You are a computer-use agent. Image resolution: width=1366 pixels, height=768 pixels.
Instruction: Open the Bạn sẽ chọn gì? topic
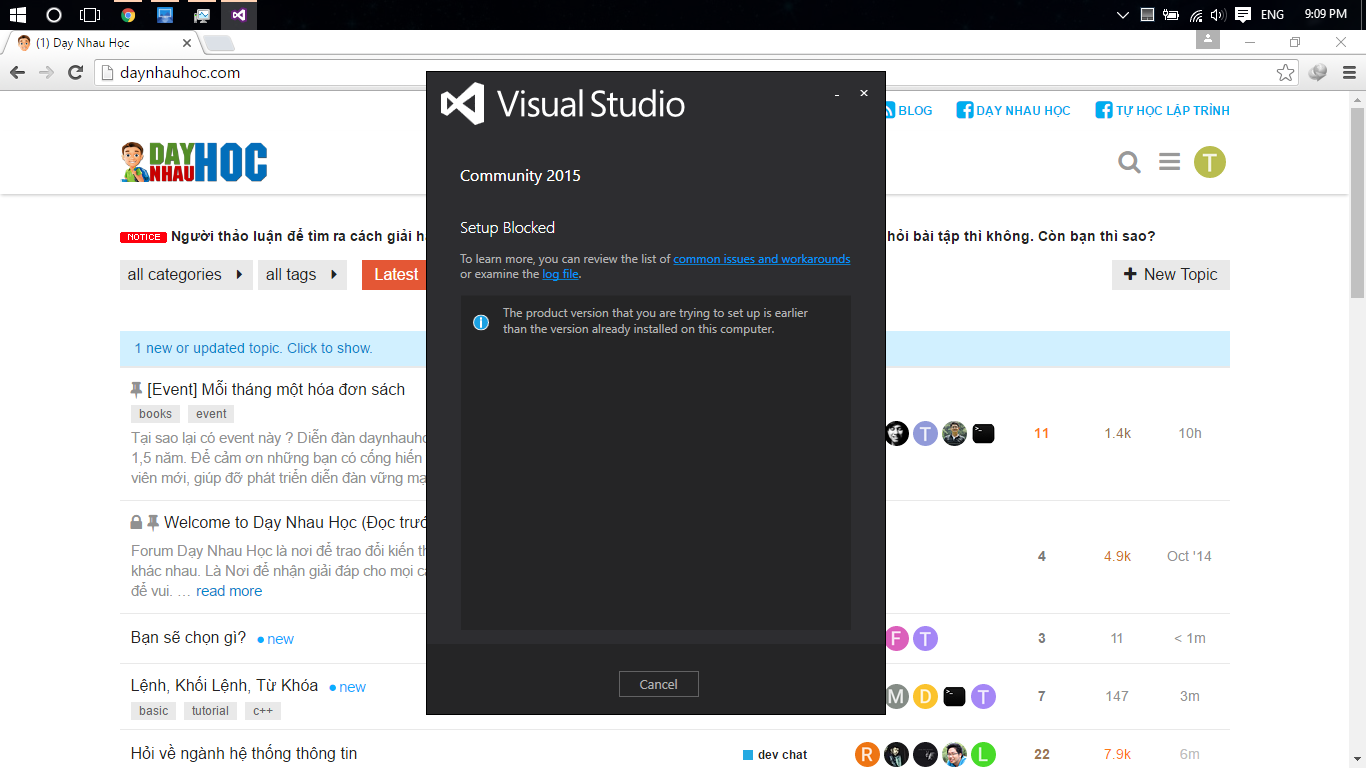click(x=188, y=638)
